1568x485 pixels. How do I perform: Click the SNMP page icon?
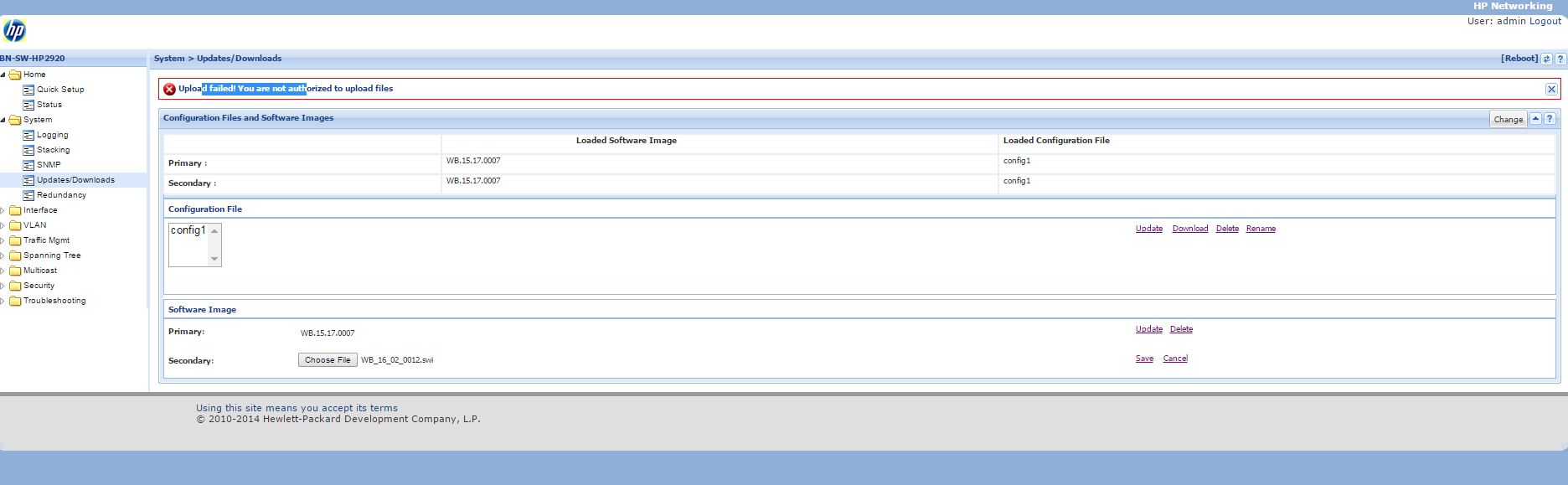[x=28, y=165]
